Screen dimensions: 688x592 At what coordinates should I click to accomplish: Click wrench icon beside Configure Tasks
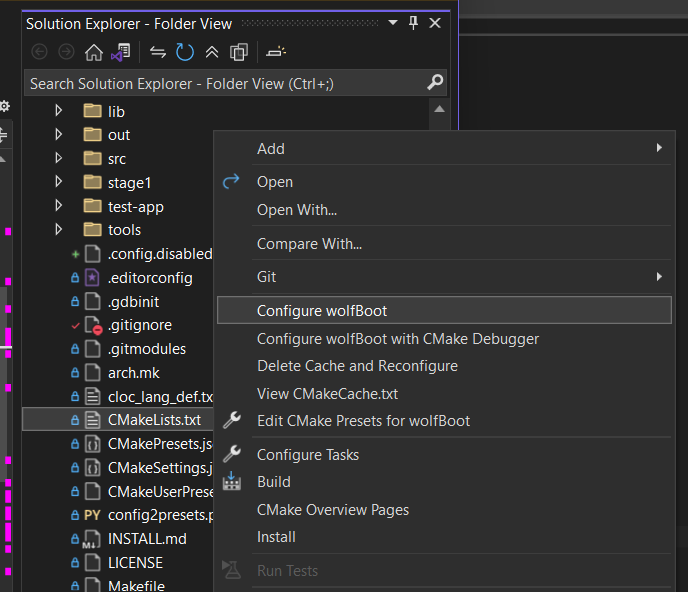pyautogui.click(x=232, y=454)
